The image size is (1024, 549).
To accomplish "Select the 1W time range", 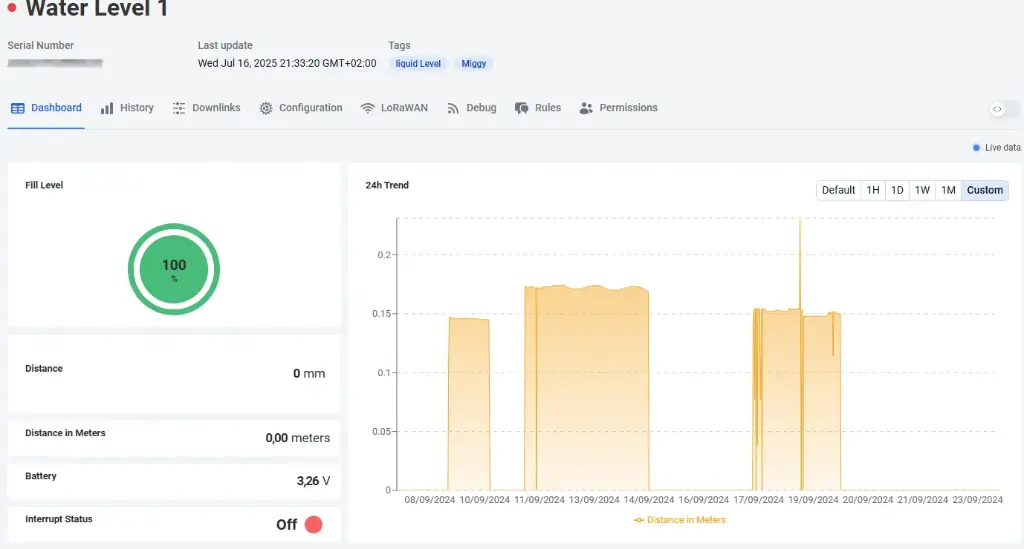I will pyautogui.click(x=922, y=190).
